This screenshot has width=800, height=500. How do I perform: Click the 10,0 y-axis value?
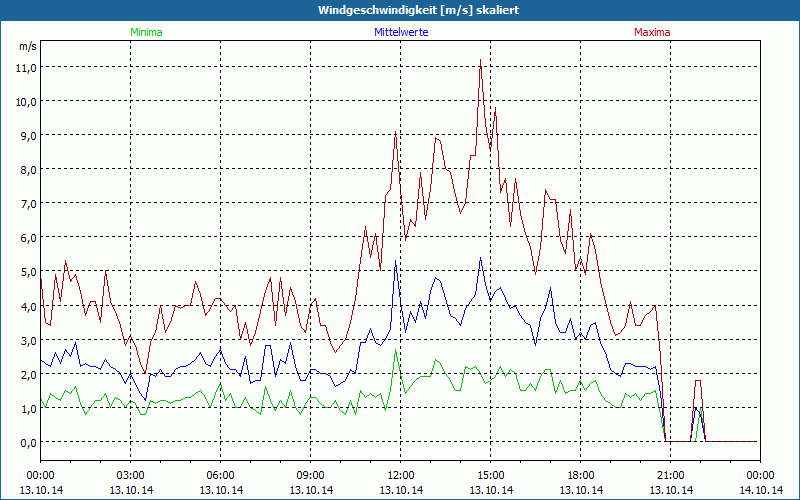click(x=28, y=102)
